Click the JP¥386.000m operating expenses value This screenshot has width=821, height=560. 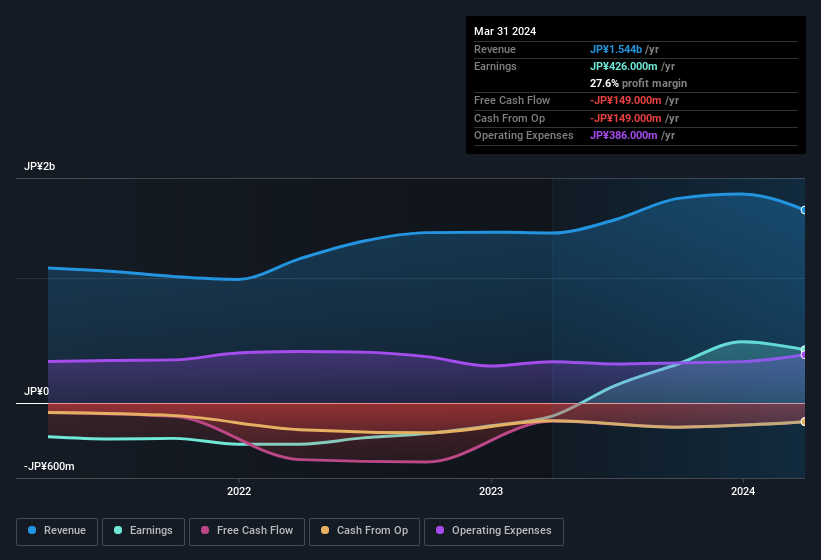coord(624,136)
